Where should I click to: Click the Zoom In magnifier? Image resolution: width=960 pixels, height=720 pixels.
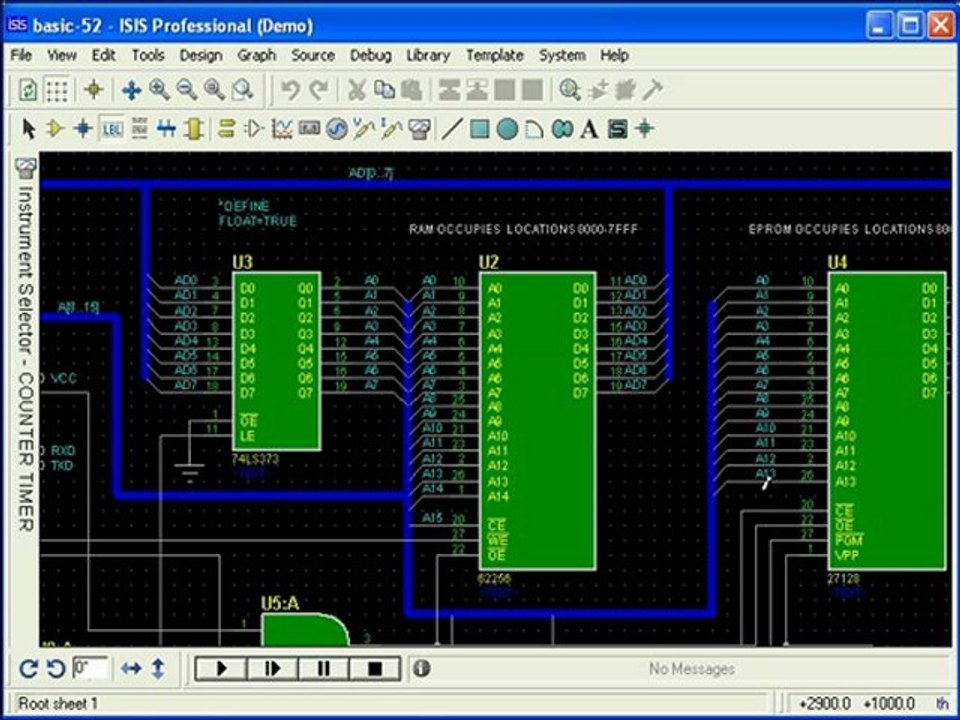click(x=159, y=90)
